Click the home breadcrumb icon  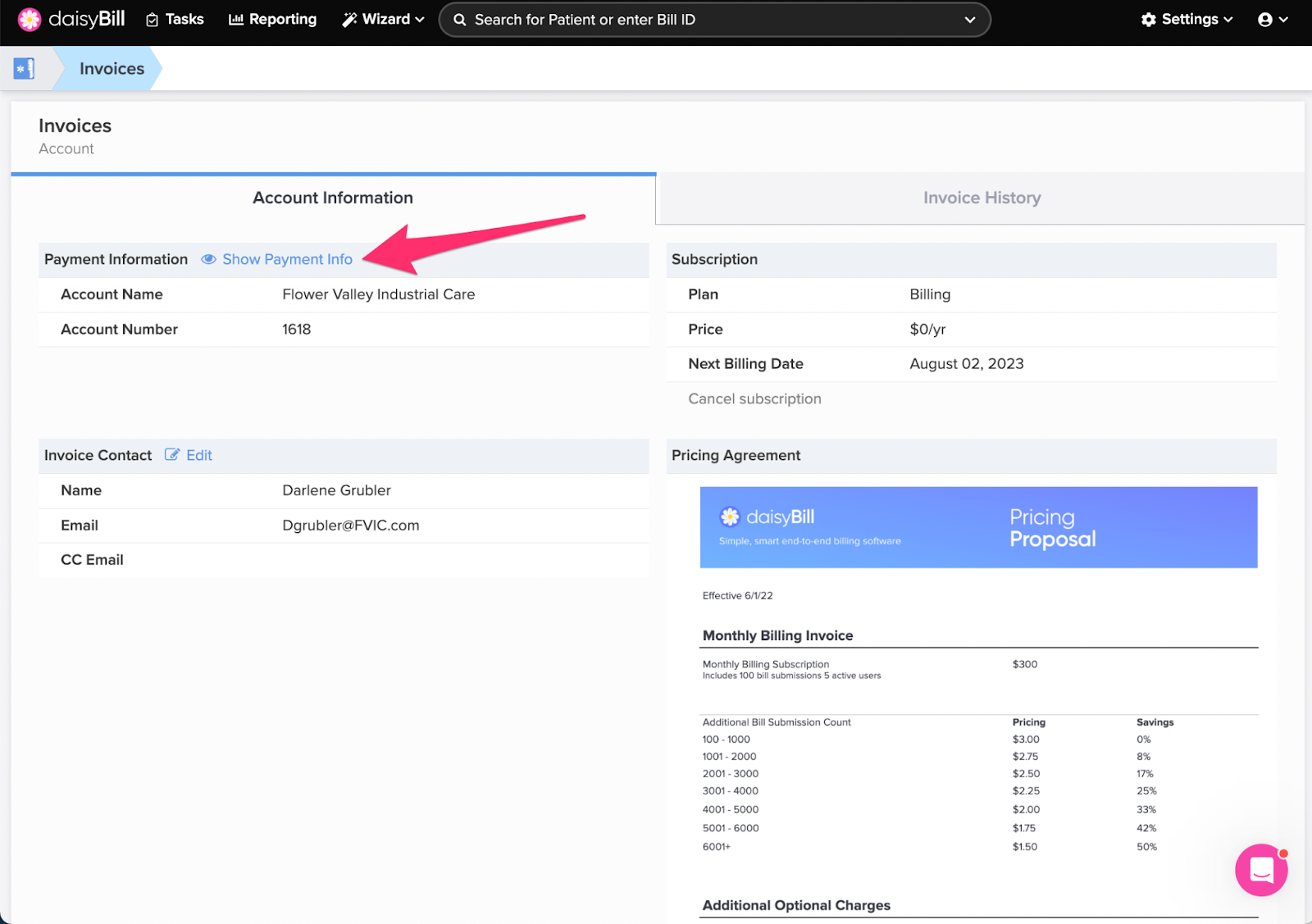coord(24,69)
